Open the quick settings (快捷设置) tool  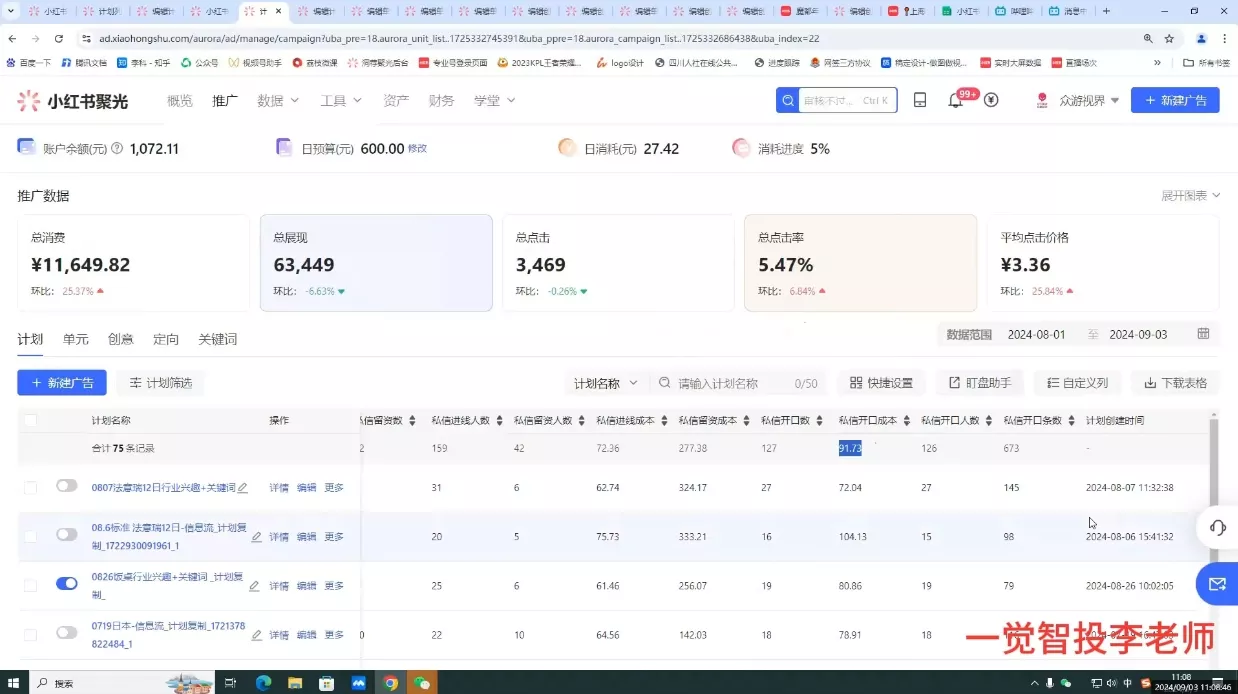click(x=881, y=382)
